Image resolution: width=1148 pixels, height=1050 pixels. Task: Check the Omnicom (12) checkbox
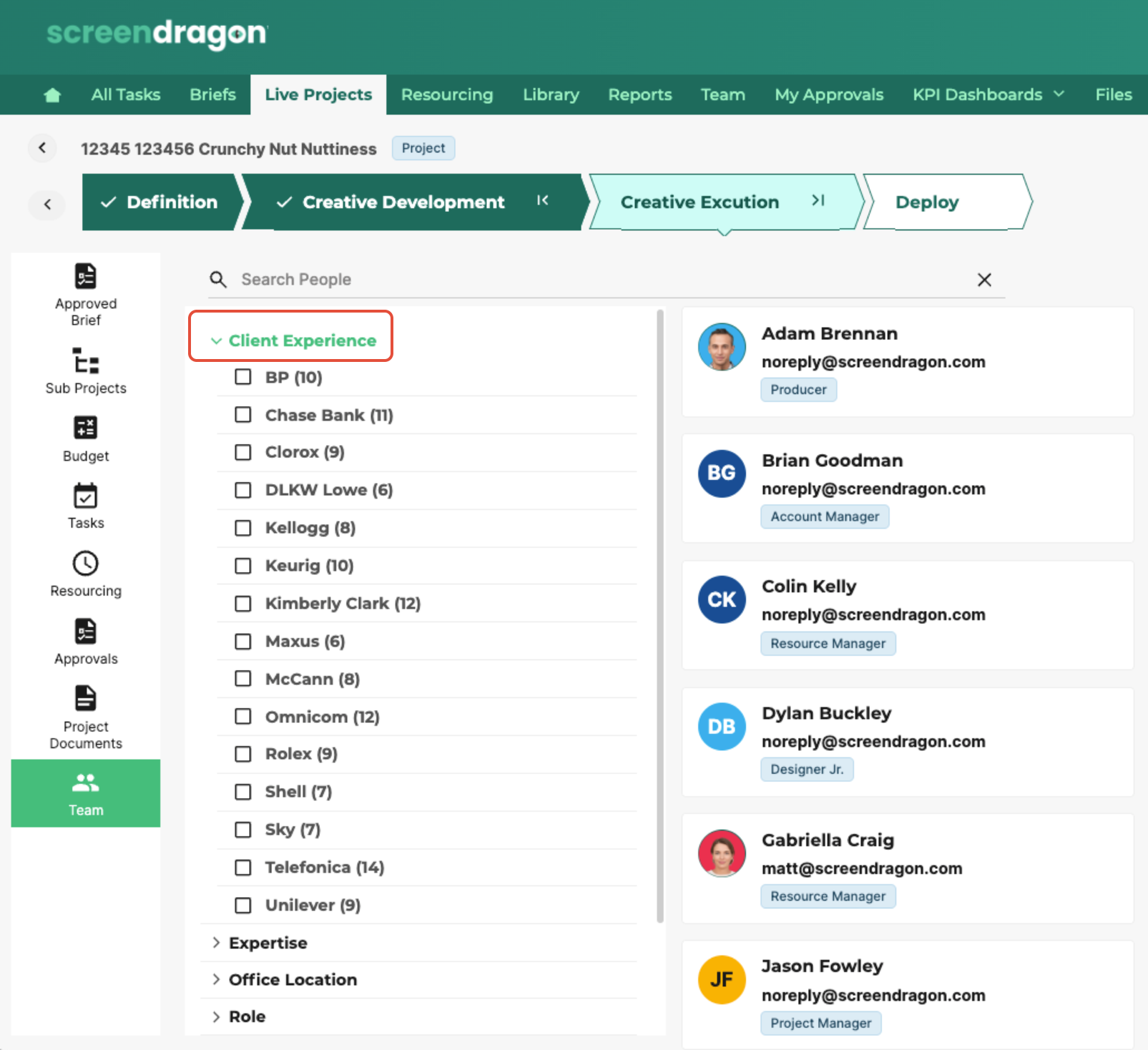point(243,717)
